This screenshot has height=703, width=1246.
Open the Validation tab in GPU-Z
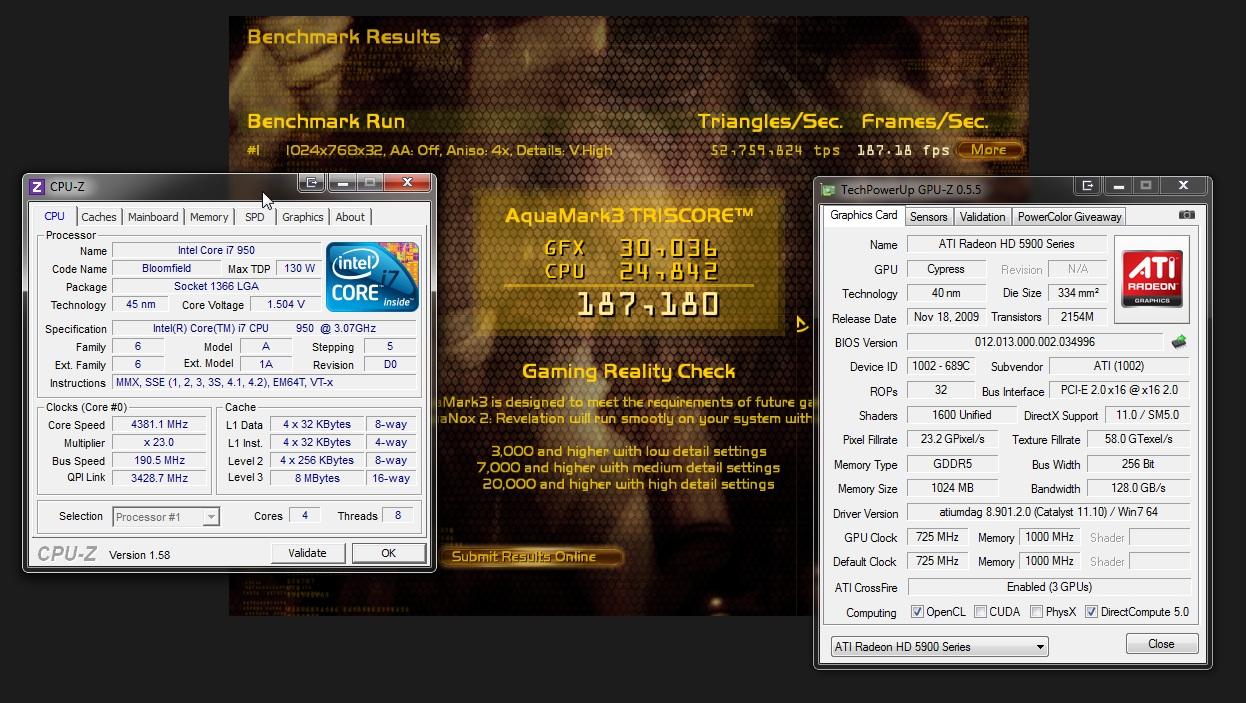pos(982,217)
